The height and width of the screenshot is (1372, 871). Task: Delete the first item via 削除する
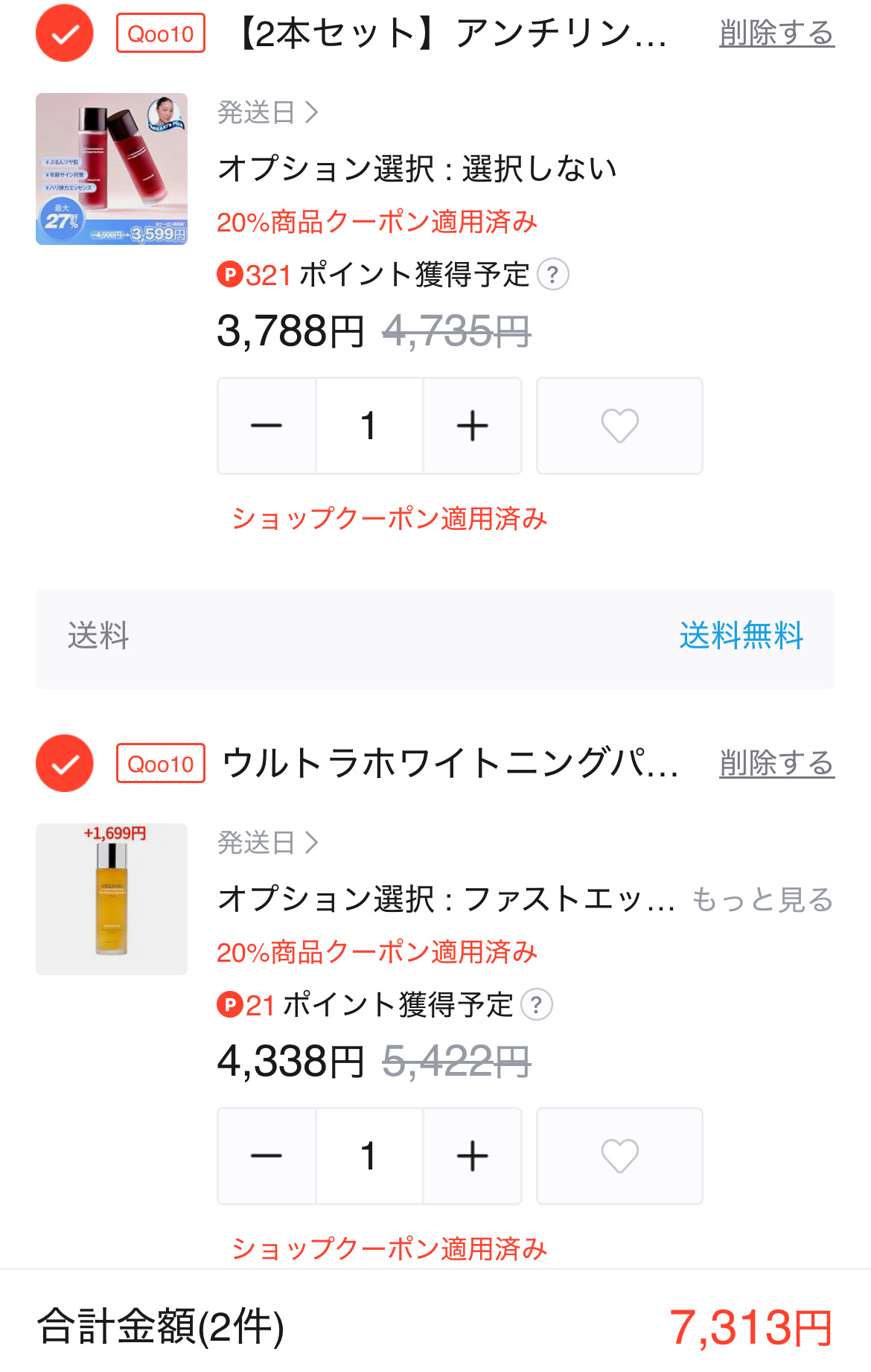point(776,33)
